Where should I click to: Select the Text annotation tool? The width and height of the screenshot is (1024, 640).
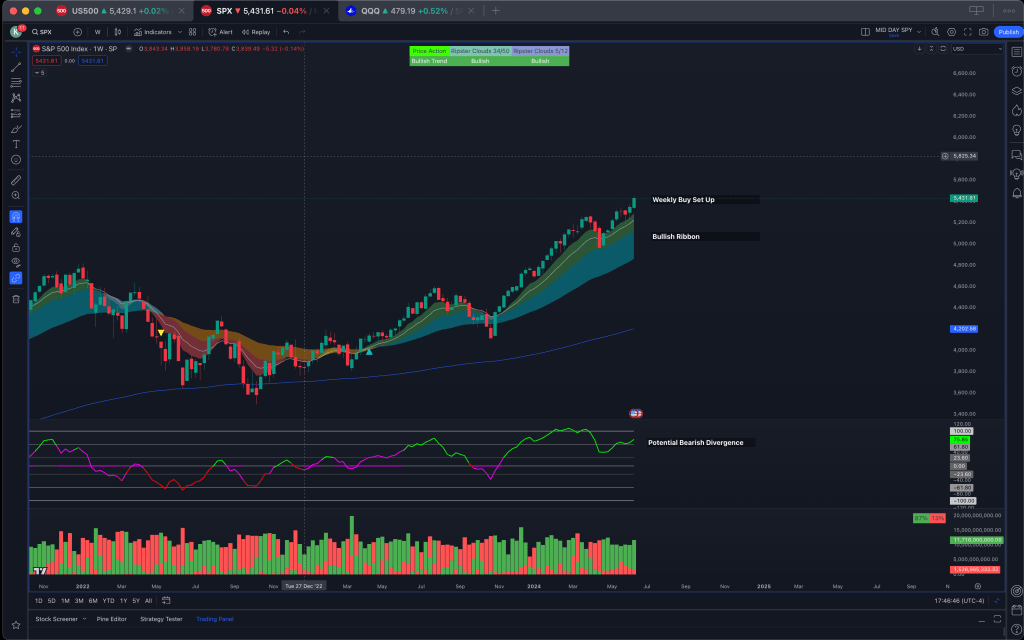click(x=16, y=144)
